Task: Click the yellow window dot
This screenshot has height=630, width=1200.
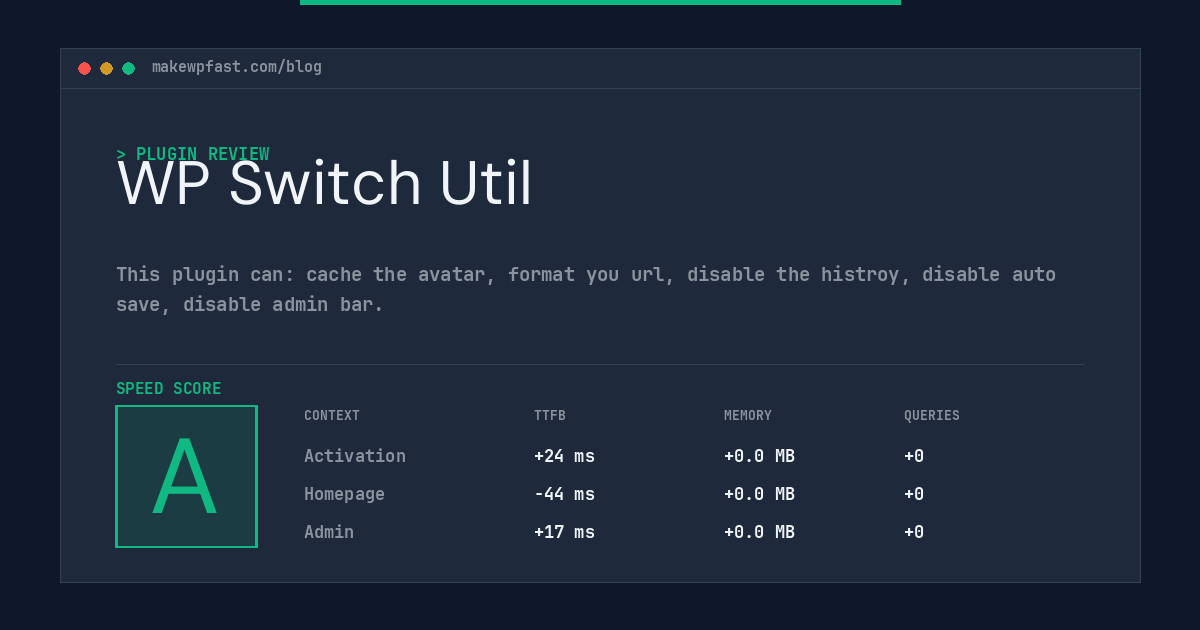Action: [106, 68]
